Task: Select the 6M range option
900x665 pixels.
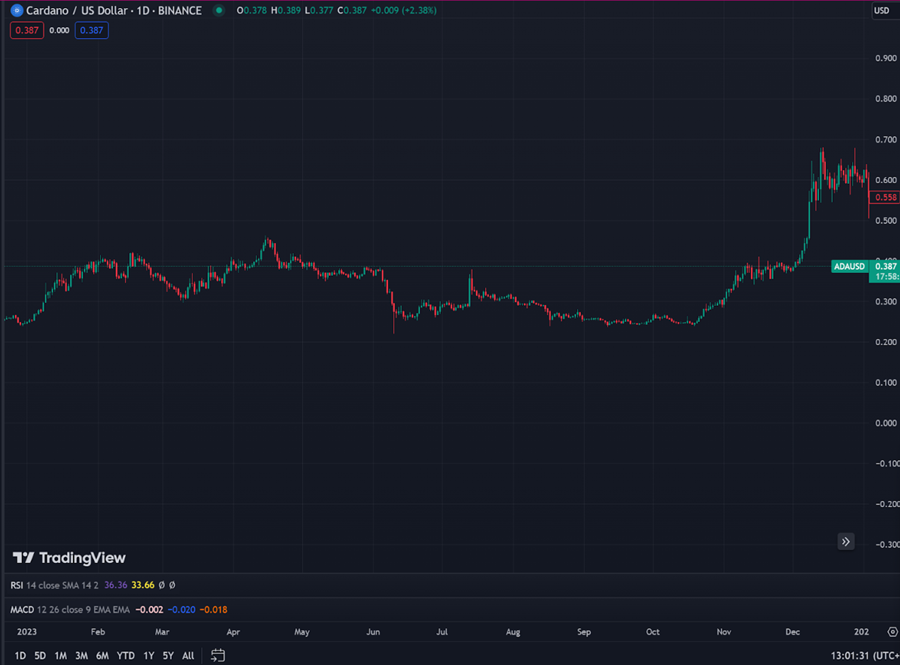Action: coord(102,655)
